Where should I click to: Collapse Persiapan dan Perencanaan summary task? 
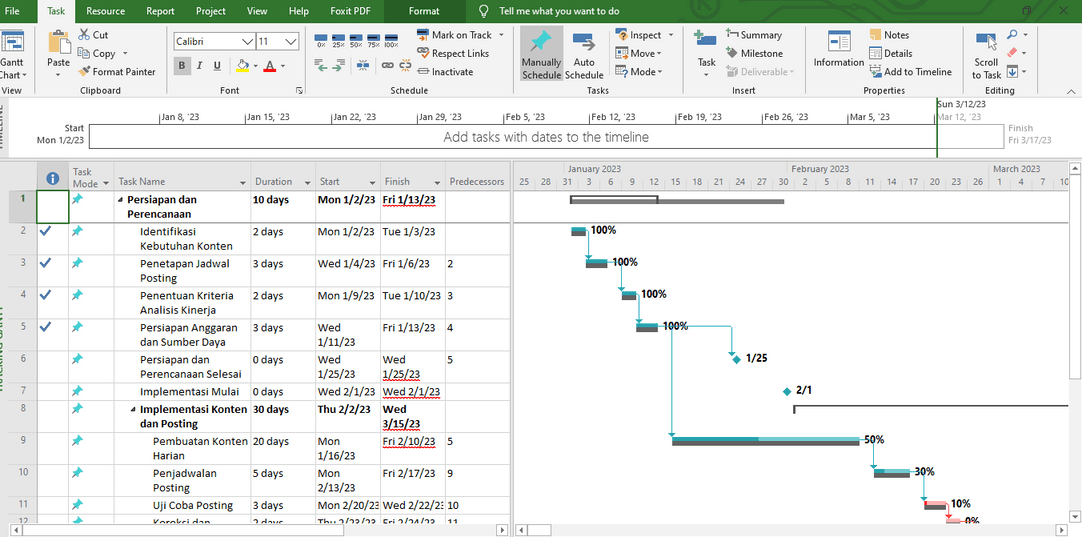tap(120, 199)
